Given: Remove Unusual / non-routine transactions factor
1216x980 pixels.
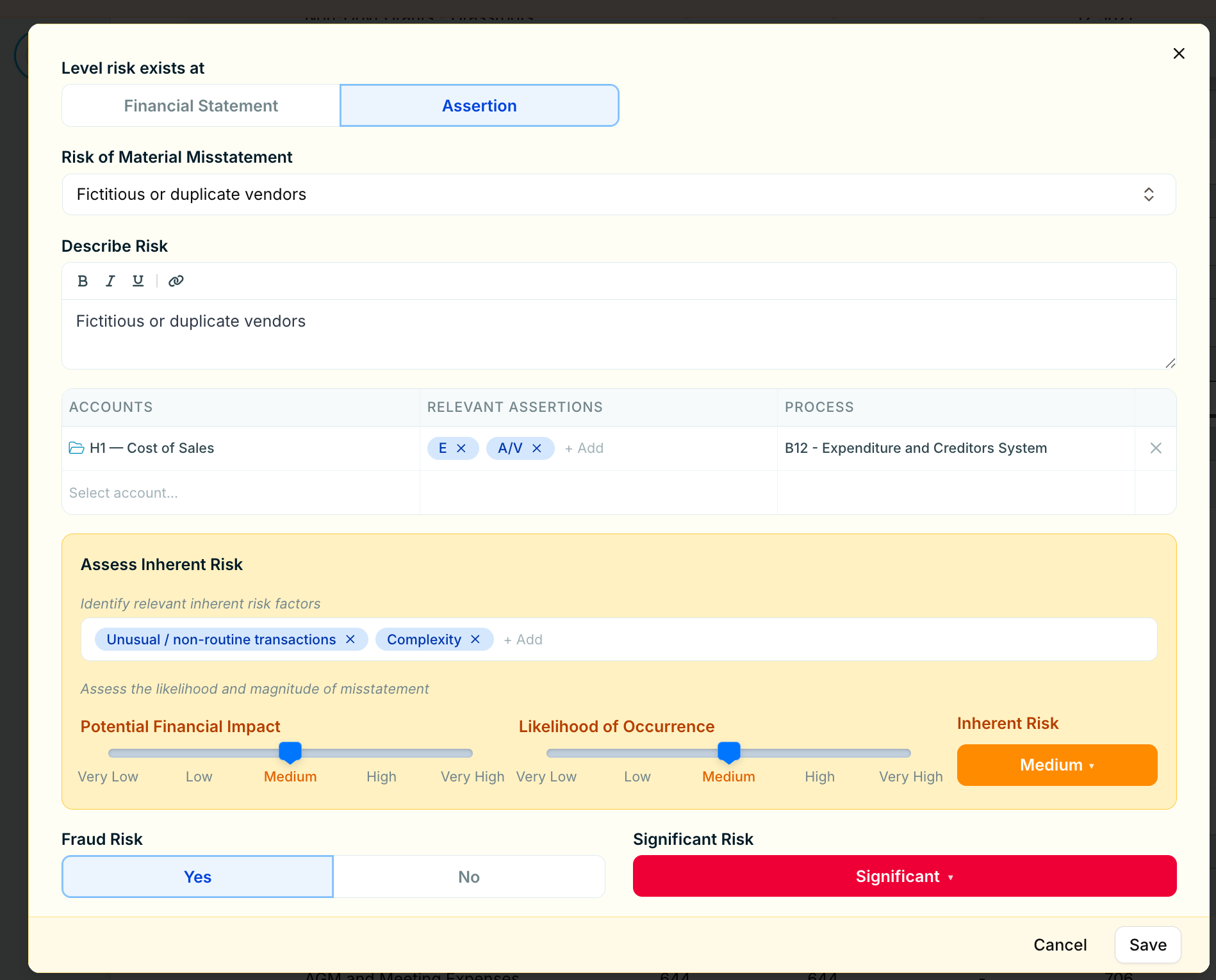Looking at the screenshot, I should (350, 639).
